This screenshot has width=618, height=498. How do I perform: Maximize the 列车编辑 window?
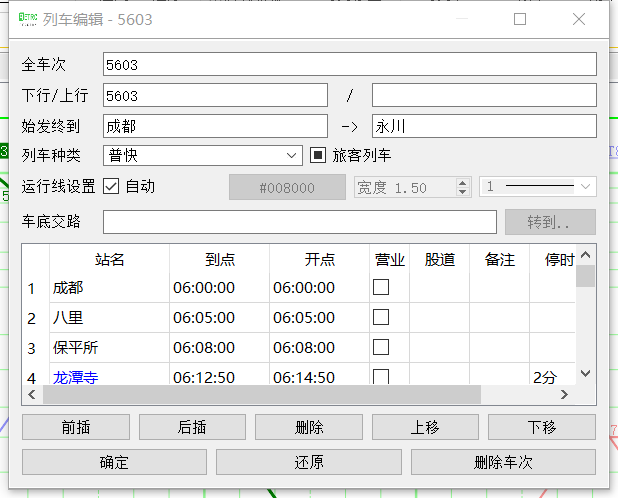coord(519,19)
